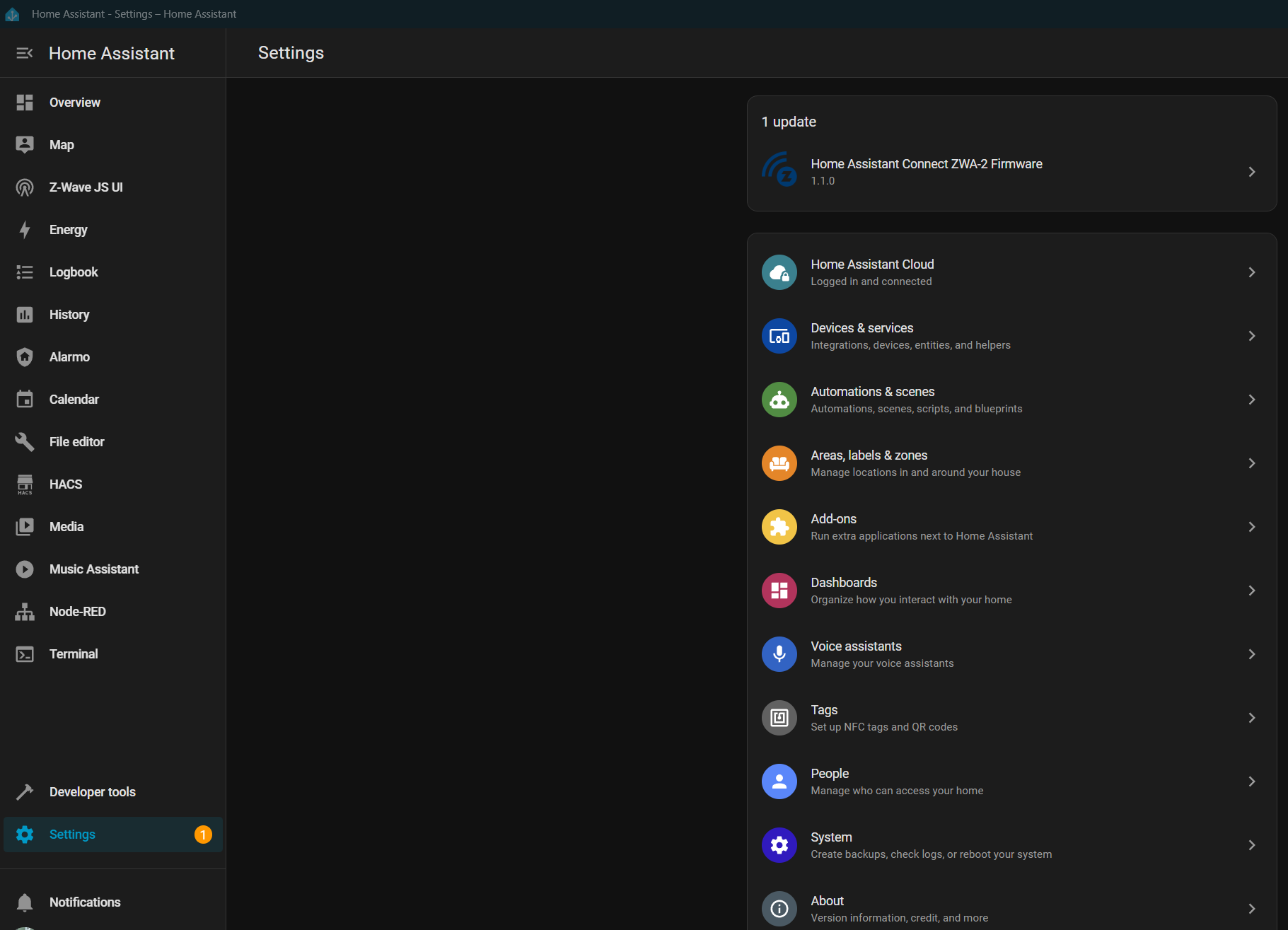Expand the System row chevron
The width and height of the screenshot is (1288, 930).
[x=1251, y=845]
